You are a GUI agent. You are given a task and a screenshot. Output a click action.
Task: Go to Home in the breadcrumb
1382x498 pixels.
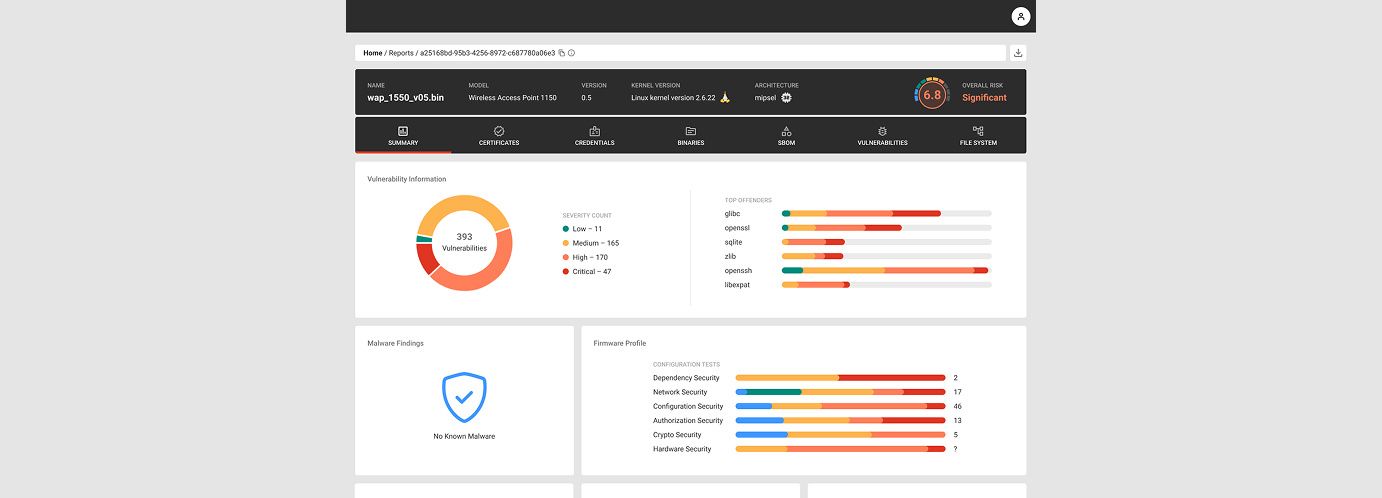click(372, 53)
